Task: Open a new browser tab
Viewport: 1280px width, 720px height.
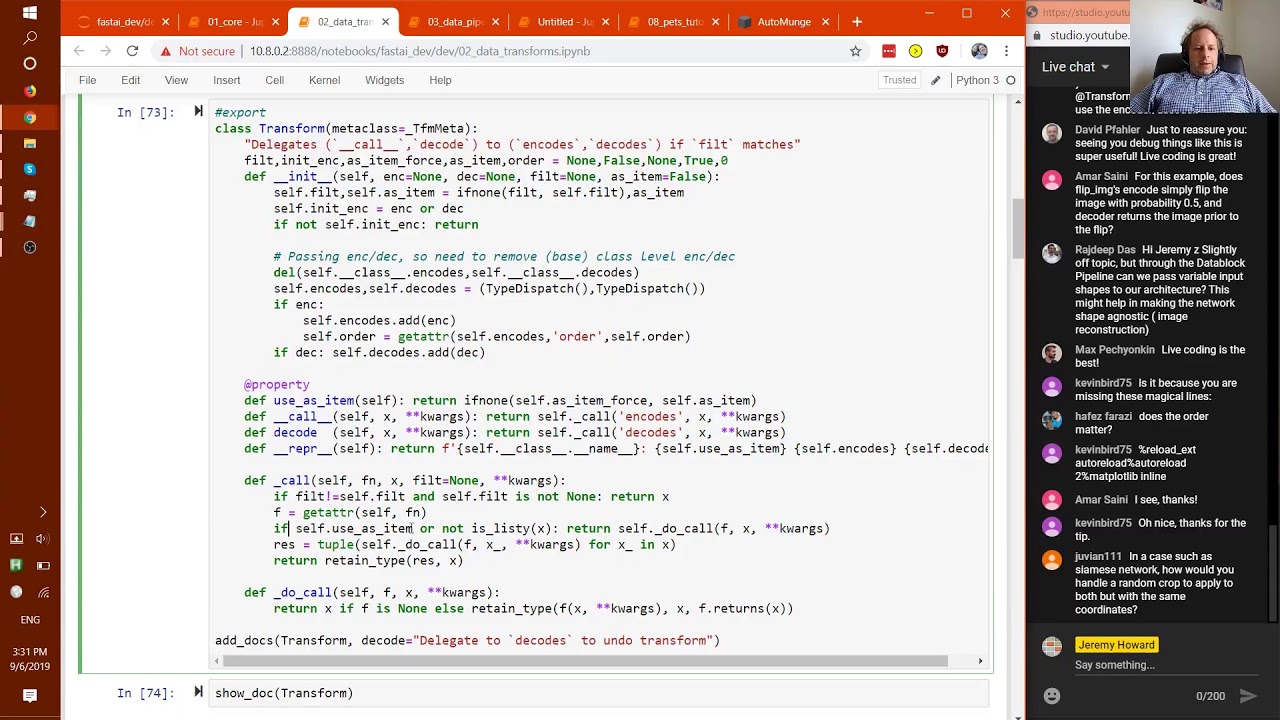Action: [x=856, y=21]
